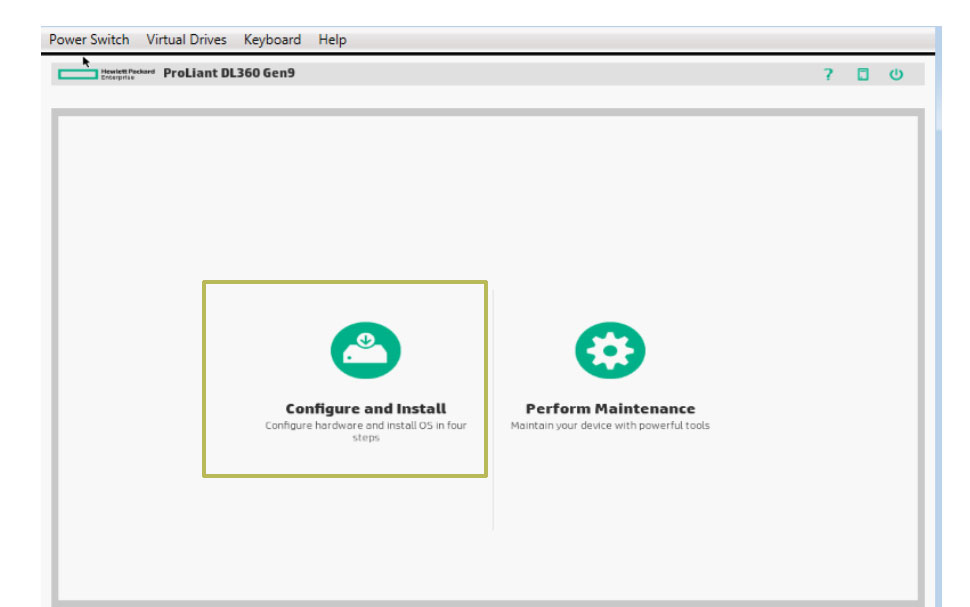Click the green circle behind the download arrow
The width and height of the screenshot is (970, 607).
(x=366, y=348)
